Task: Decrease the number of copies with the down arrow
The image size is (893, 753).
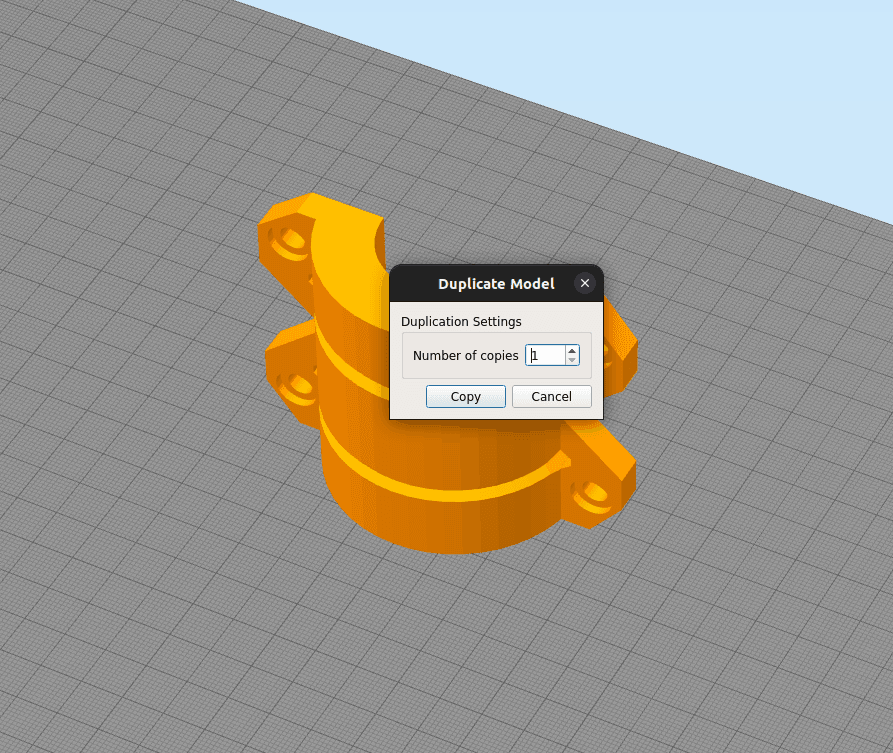Action: pyautogui.click(x=572, y=360)
